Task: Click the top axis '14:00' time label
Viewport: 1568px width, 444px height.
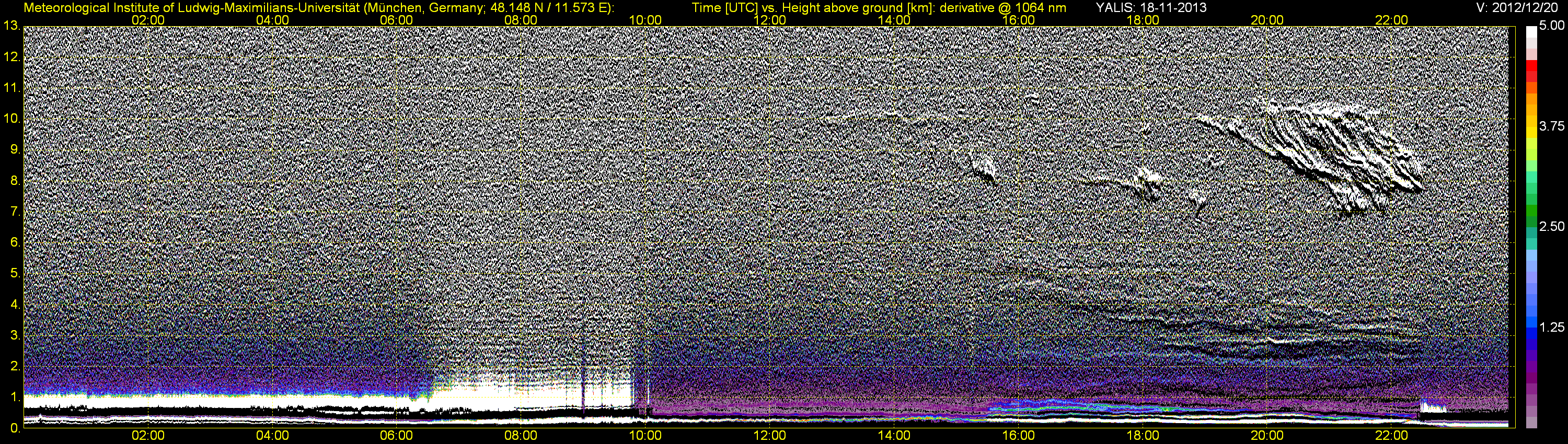Action: [894, 20]
